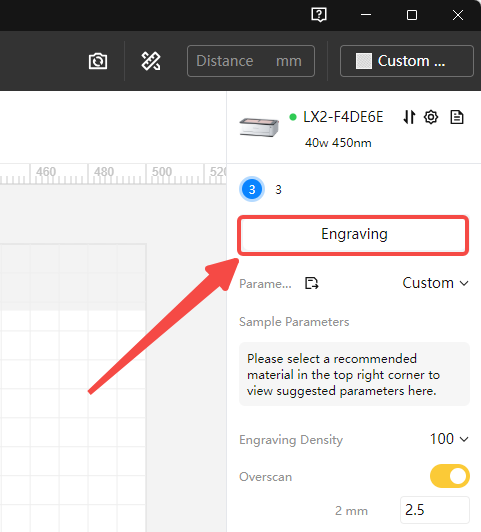Click the camera refresh capture icon
Image resolution: width=481 pixels, height=532 pixels.
(x=98, y=61)
